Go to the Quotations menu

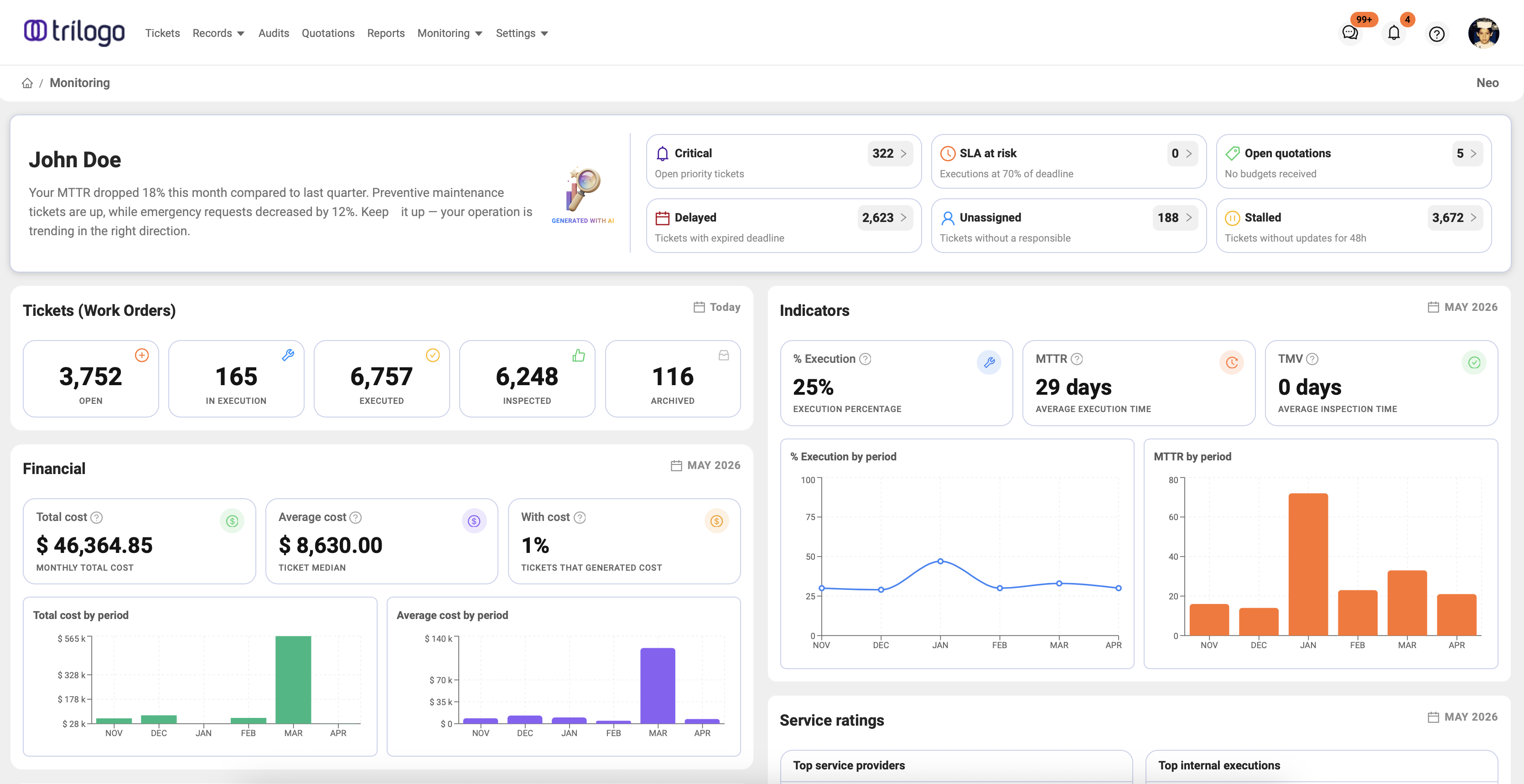[328, 33]
